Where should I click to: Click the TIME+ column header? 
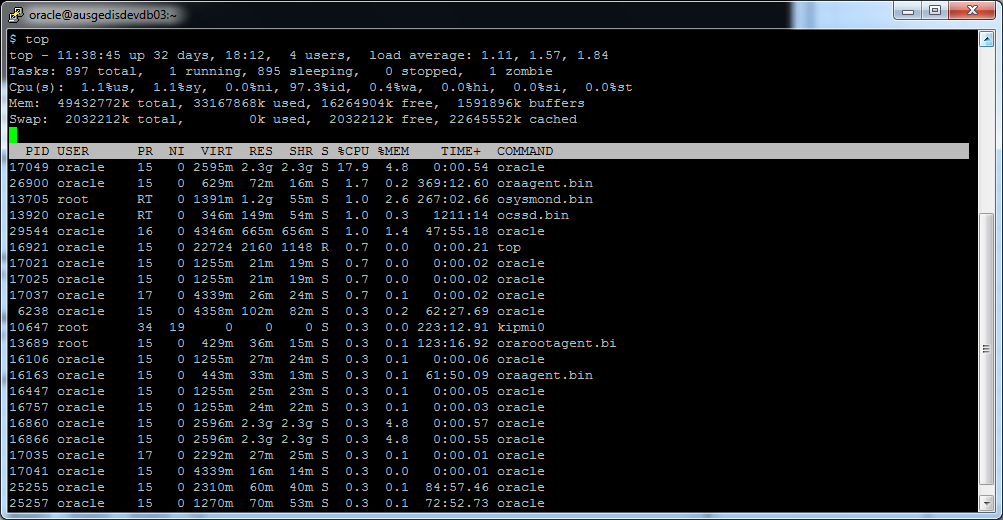(x=461, y=152)
